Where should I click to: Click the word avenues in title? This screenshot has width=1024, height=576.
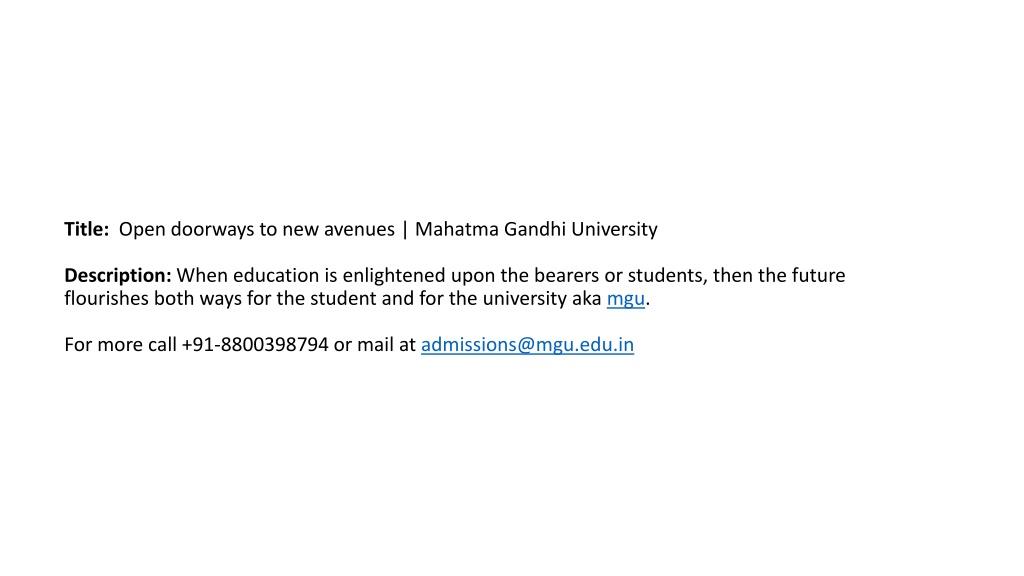(359, 230)
